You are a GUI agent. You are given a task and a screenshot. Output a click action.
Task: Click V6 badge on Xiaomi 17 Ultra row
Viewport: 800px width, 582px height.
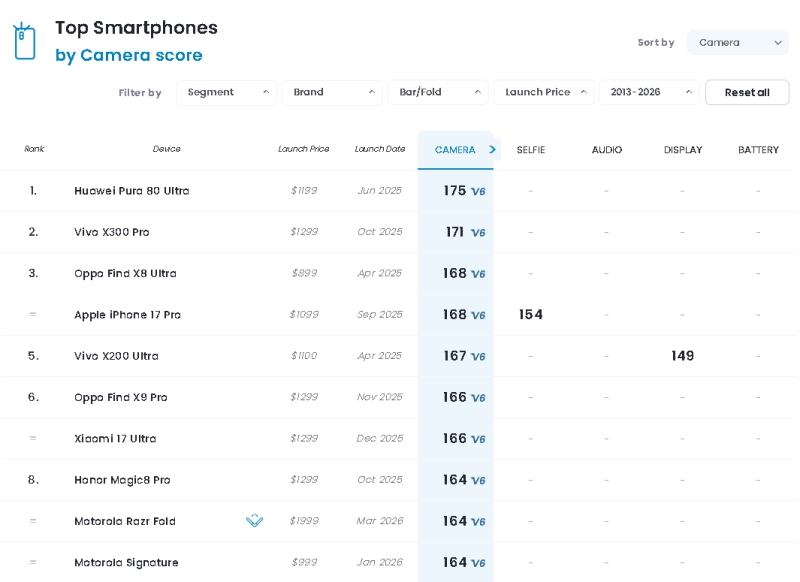point(478,440)
